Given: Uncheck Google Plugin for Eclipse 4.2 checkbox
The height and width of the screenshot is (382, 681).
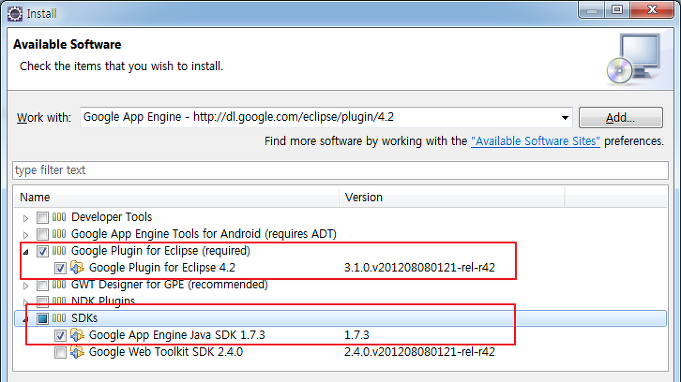Looking at the screenshot, I should [x=60, y=268].
